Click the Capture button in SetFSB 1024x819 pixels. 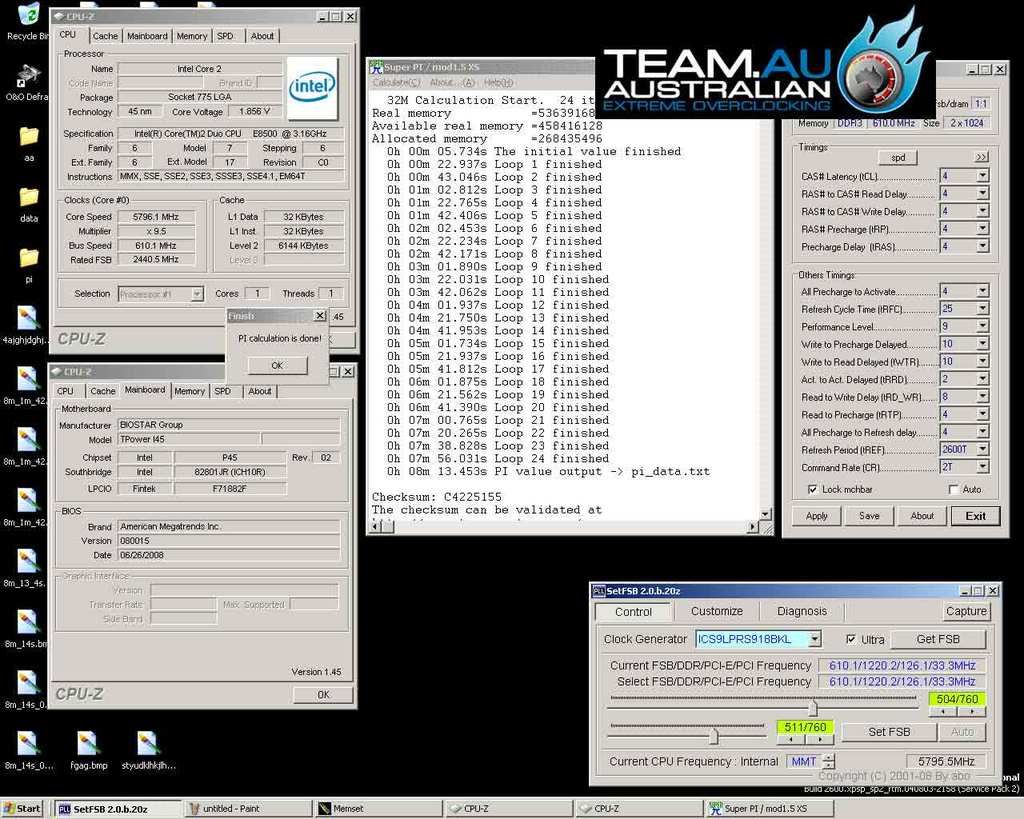(966, 611)
